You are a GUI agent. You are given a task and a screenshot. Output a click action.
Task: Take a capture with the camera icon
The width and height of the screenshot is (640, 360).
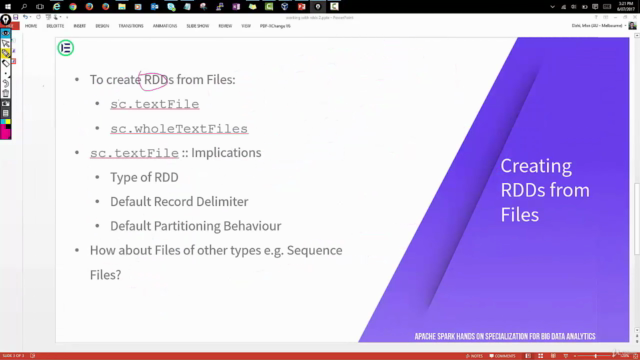(6, 104)
